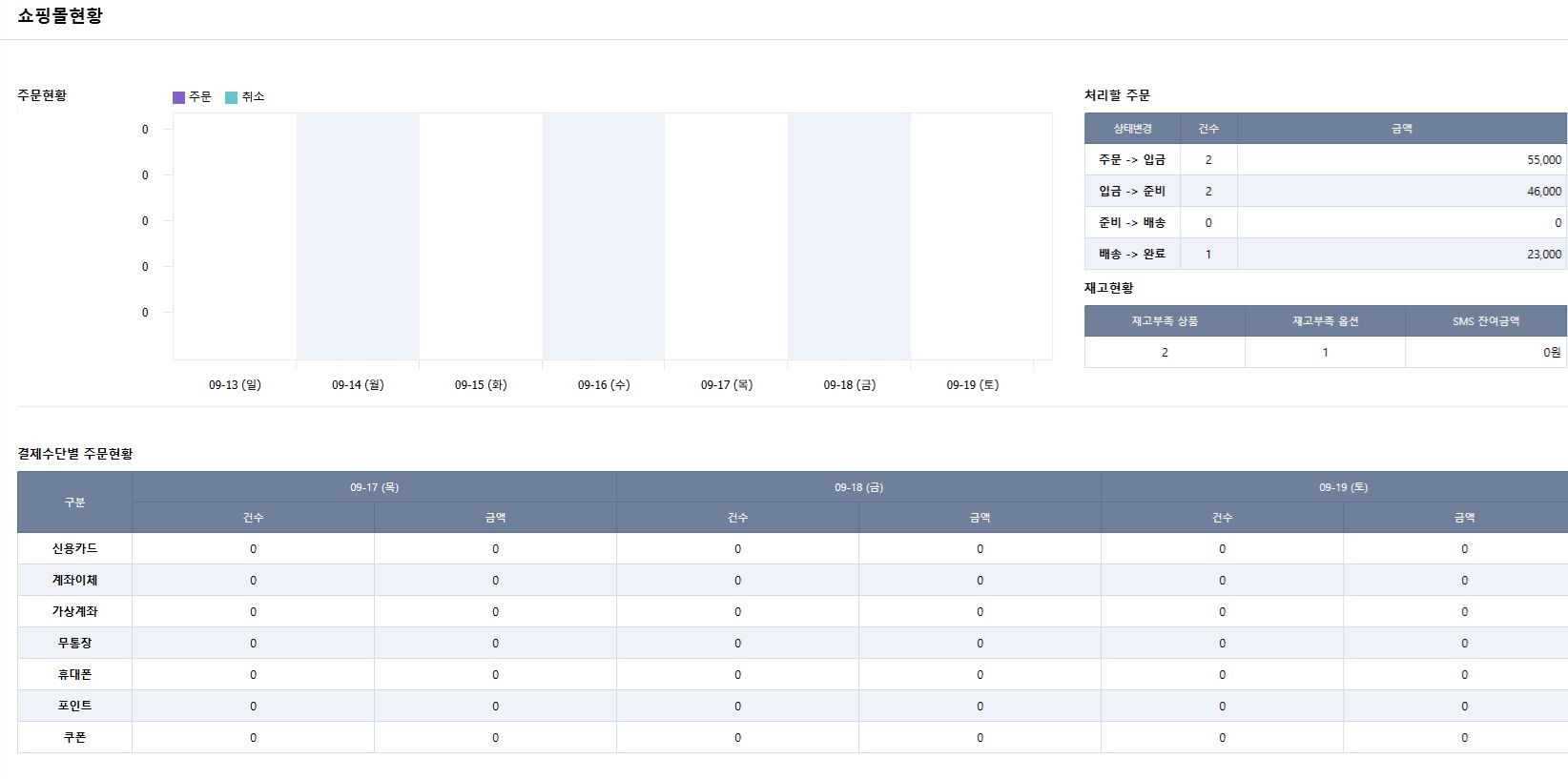Click the 재고부족 옵션 column header

coord(1325,321)
